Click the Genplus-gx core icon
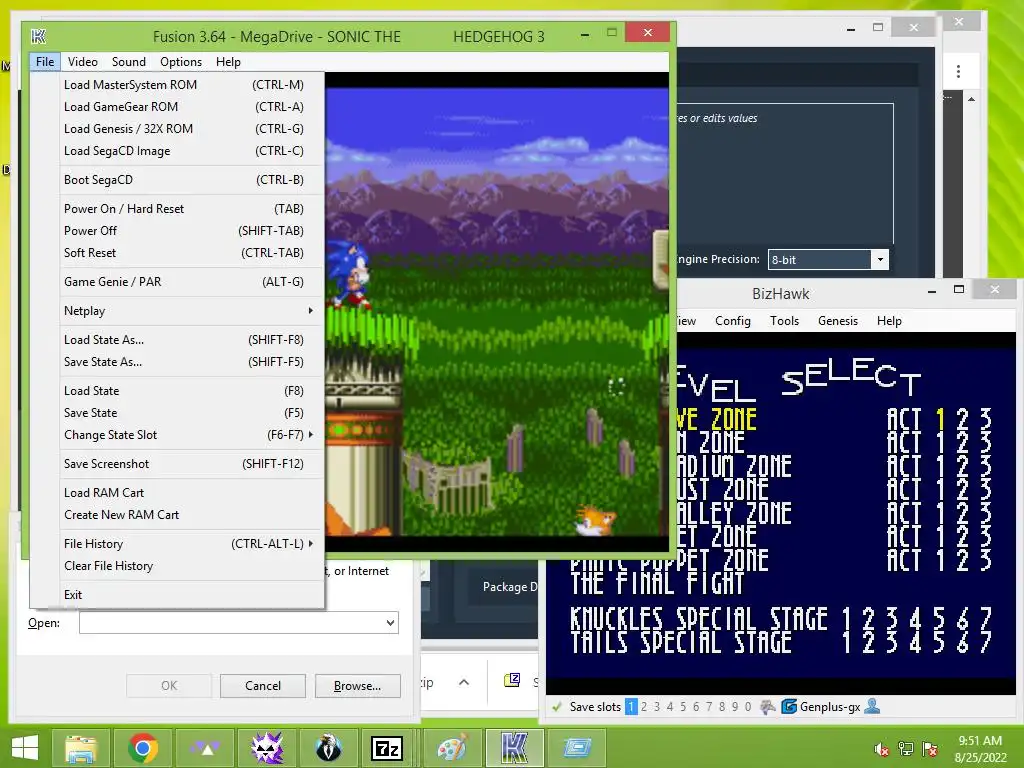 tap(789, 707)
